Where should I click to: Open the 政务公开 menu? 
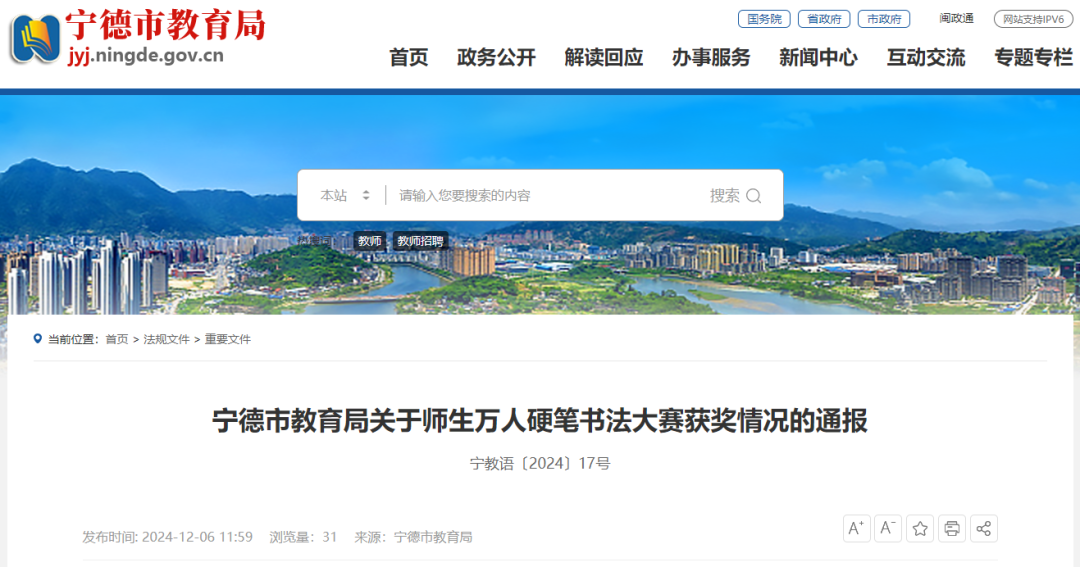tap(497, 57)
